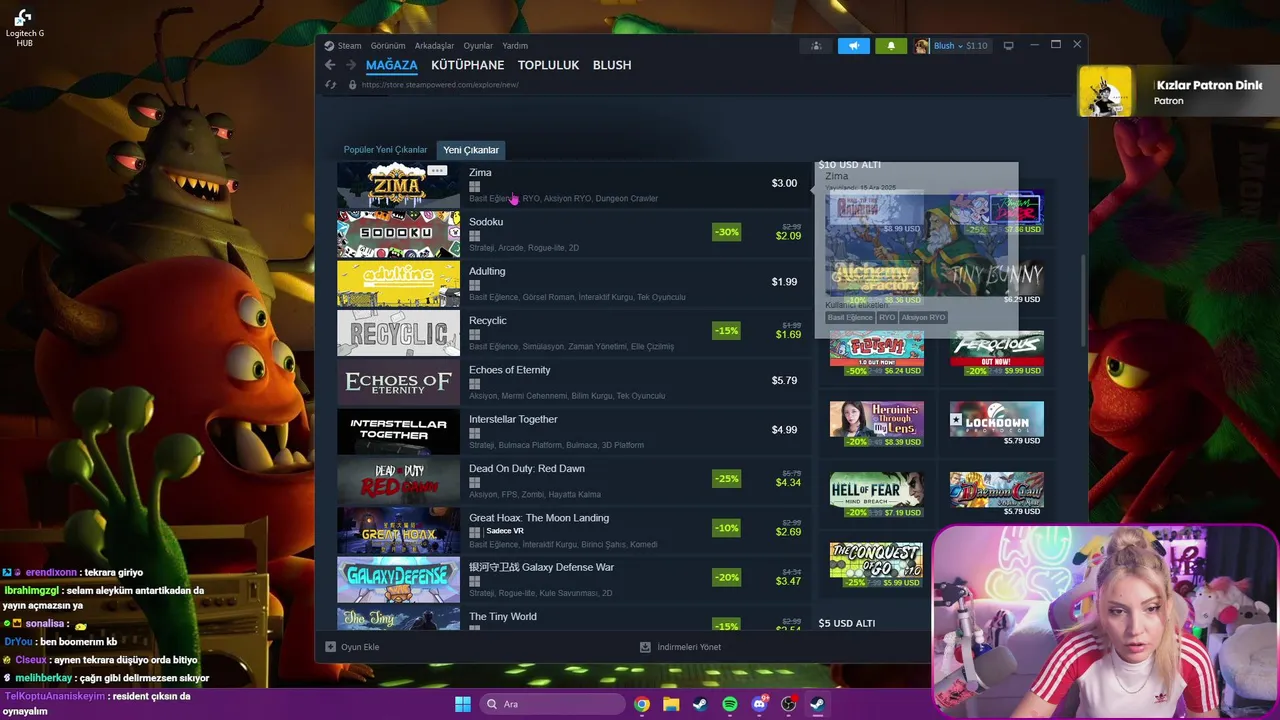The width and height of the screenshot is (1280, 720).
Task: Go forward with the Steam forward arrow
Action: tap(351, 65)
